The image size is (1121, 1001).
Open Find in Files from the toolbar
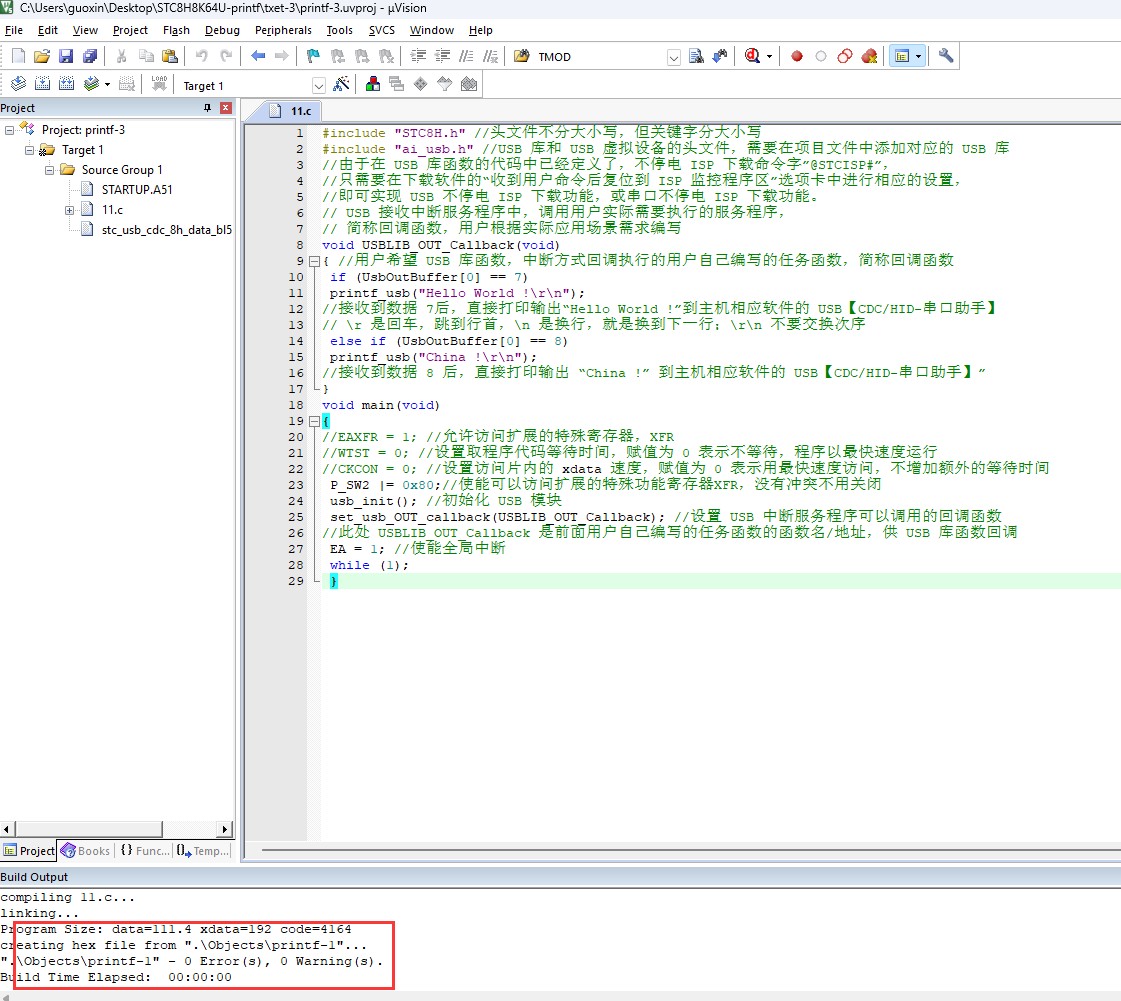(x=522, y=56)
